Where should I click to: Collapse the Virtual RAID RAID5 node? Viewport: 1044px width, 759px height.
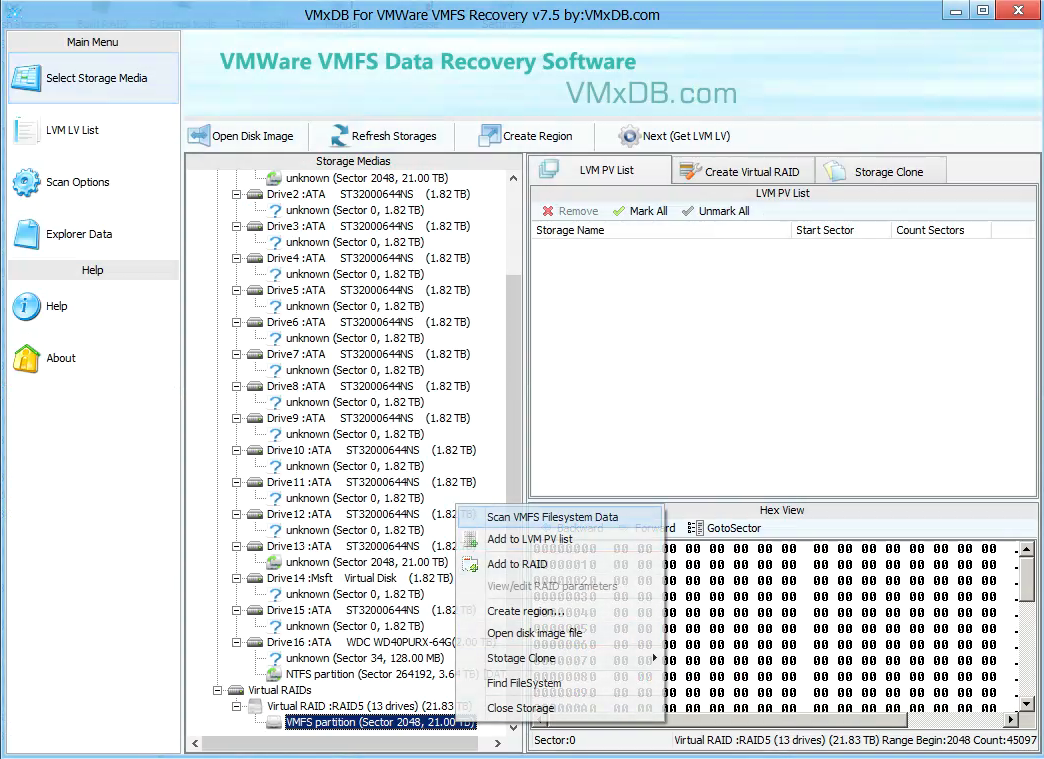tap(236, 706)
